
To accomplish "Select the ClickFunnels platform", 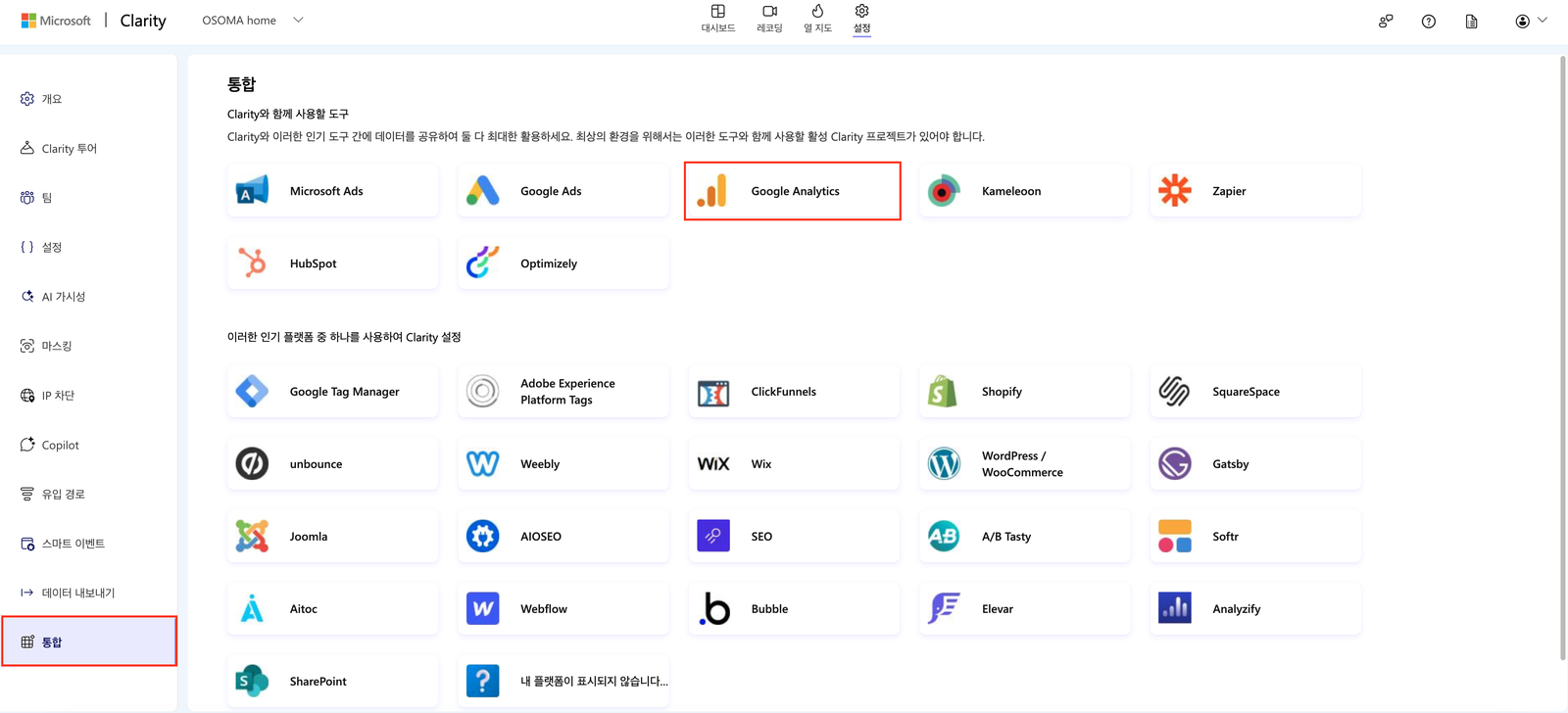I will click(793, 392).
